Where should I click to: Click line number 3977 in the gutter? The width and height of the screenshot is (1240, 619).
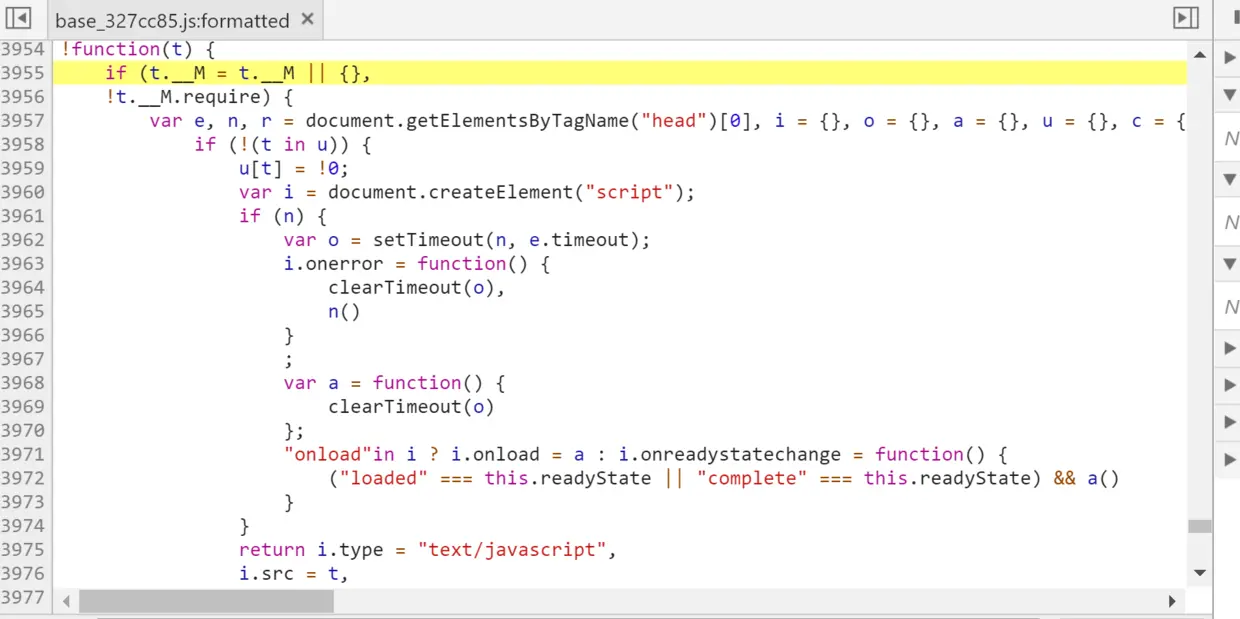coord(23,597)
